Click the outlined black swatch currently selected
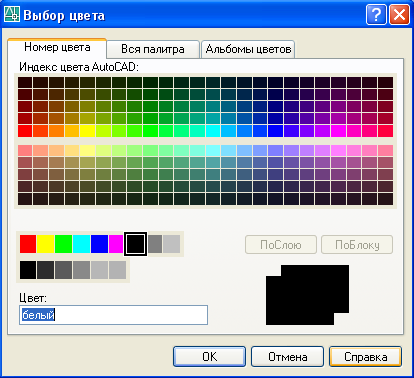 click(x=135, y=244)
